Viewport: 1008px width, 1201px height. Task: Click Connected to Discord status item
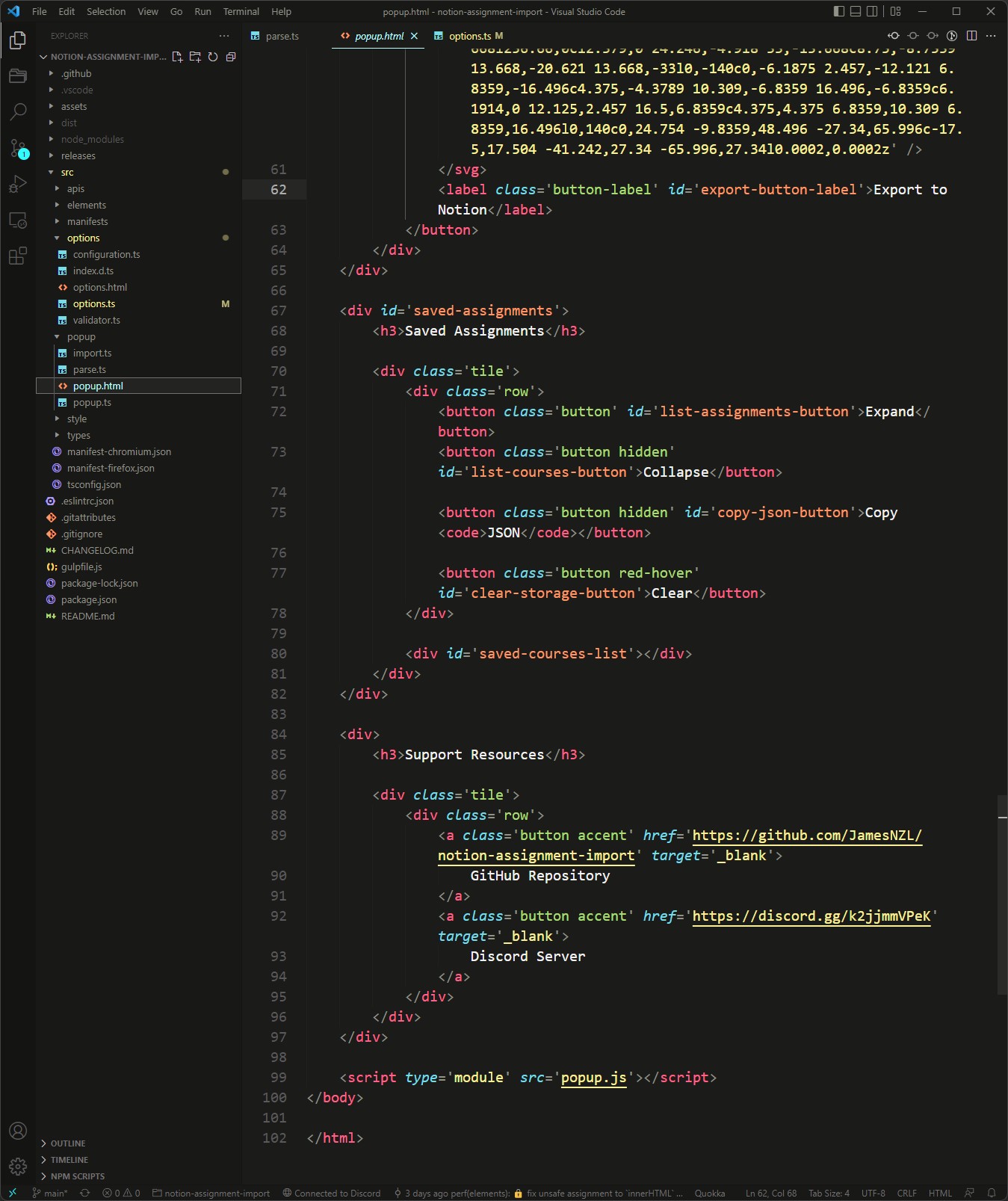coord(332,1193)
